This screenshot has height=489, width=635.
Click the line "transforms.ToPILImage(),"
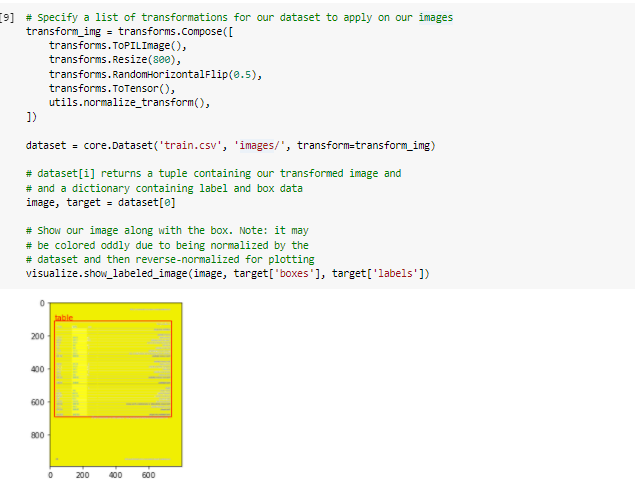118,46
